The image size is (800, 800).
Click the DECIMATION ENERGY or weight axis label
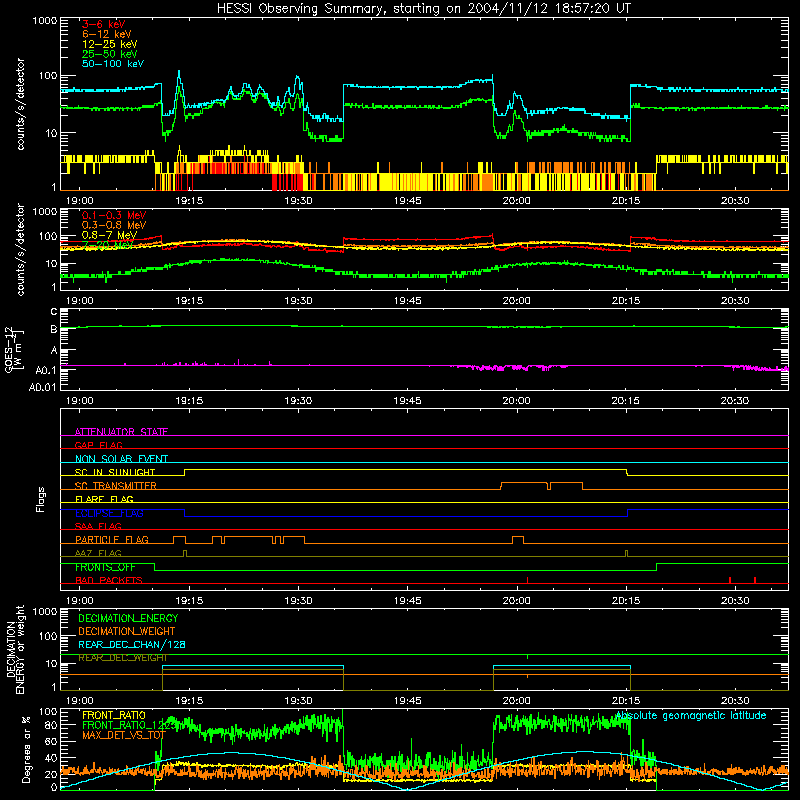point(15,649)
